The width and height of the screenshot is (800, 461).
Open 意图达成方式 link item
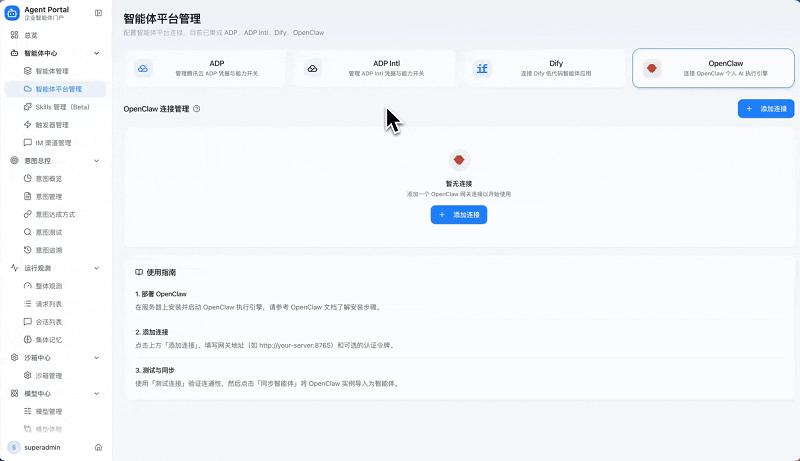tap(55, 214)
